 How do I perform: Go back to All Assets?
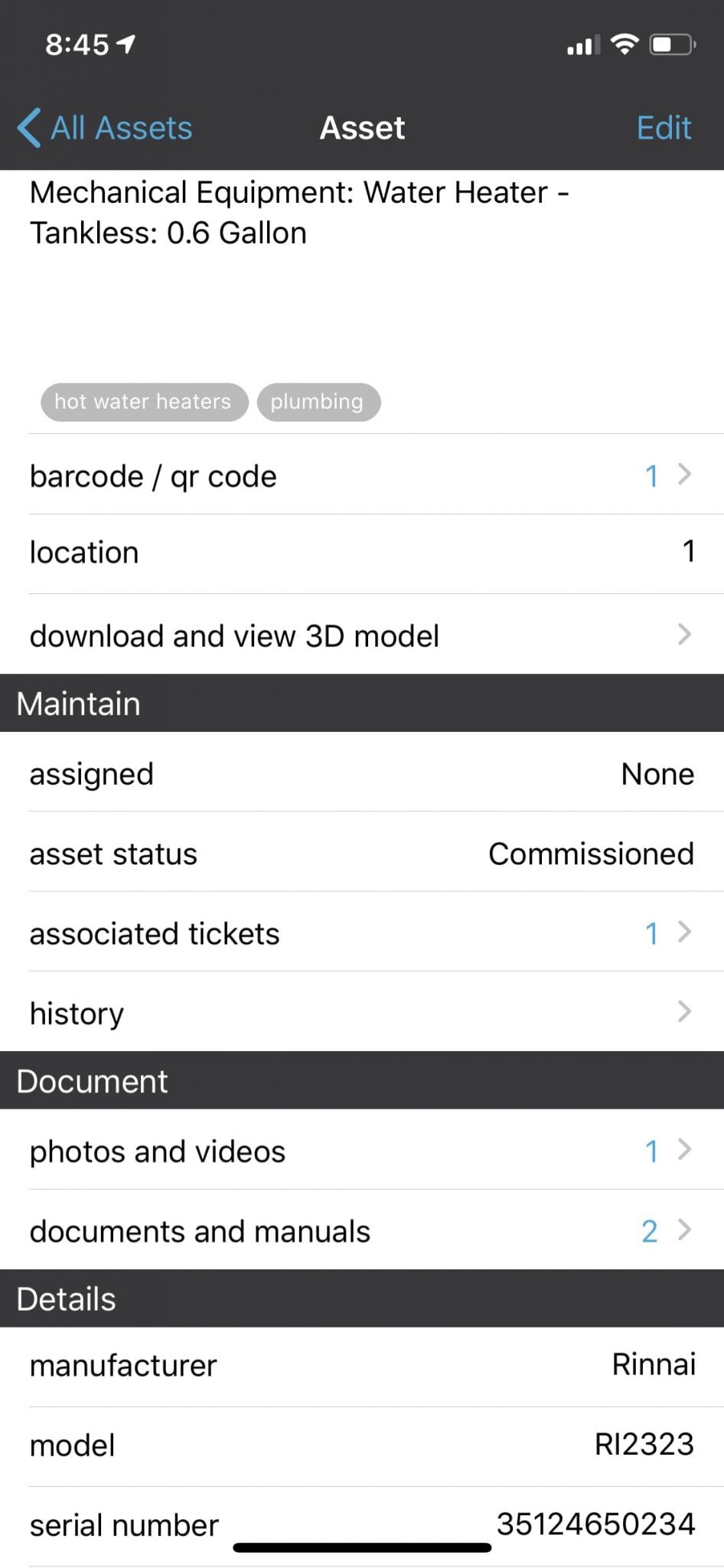click(121, 128)
